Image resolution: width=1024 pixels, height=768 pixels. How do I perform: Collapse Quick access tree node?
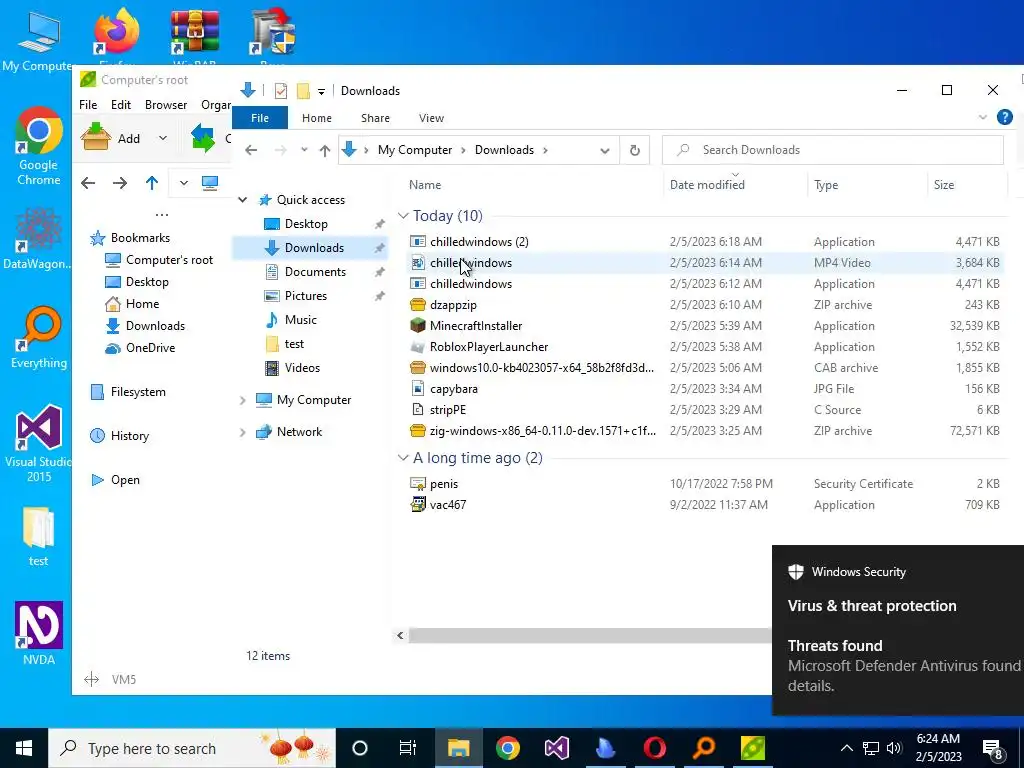click(x=242, y=200)
